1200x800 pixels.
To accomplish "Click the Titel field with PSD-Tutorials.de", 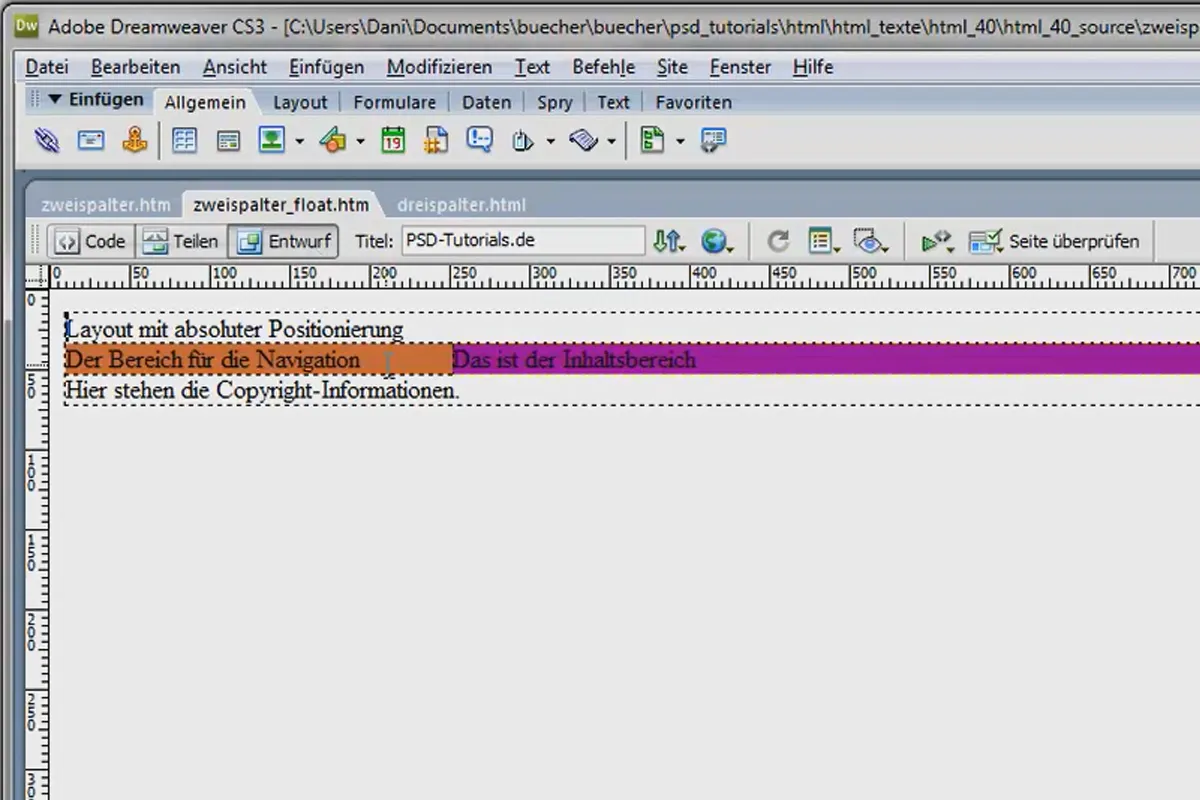I will pyautogui.click(x=523, y=241).
